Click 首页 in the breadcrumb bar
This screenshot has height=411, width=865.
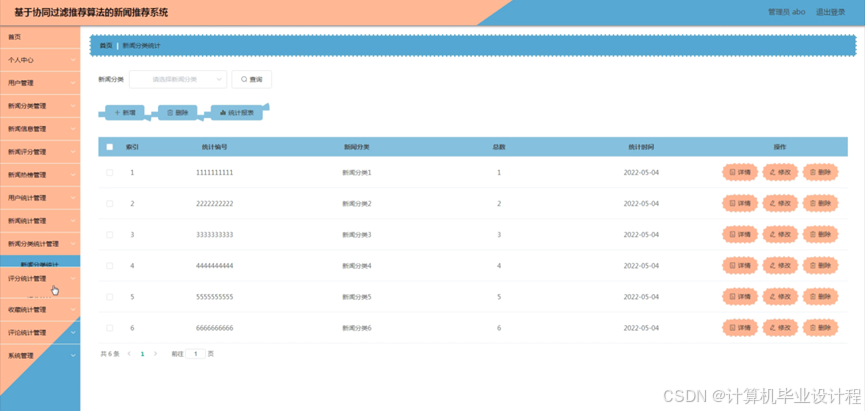click(106, 46)
